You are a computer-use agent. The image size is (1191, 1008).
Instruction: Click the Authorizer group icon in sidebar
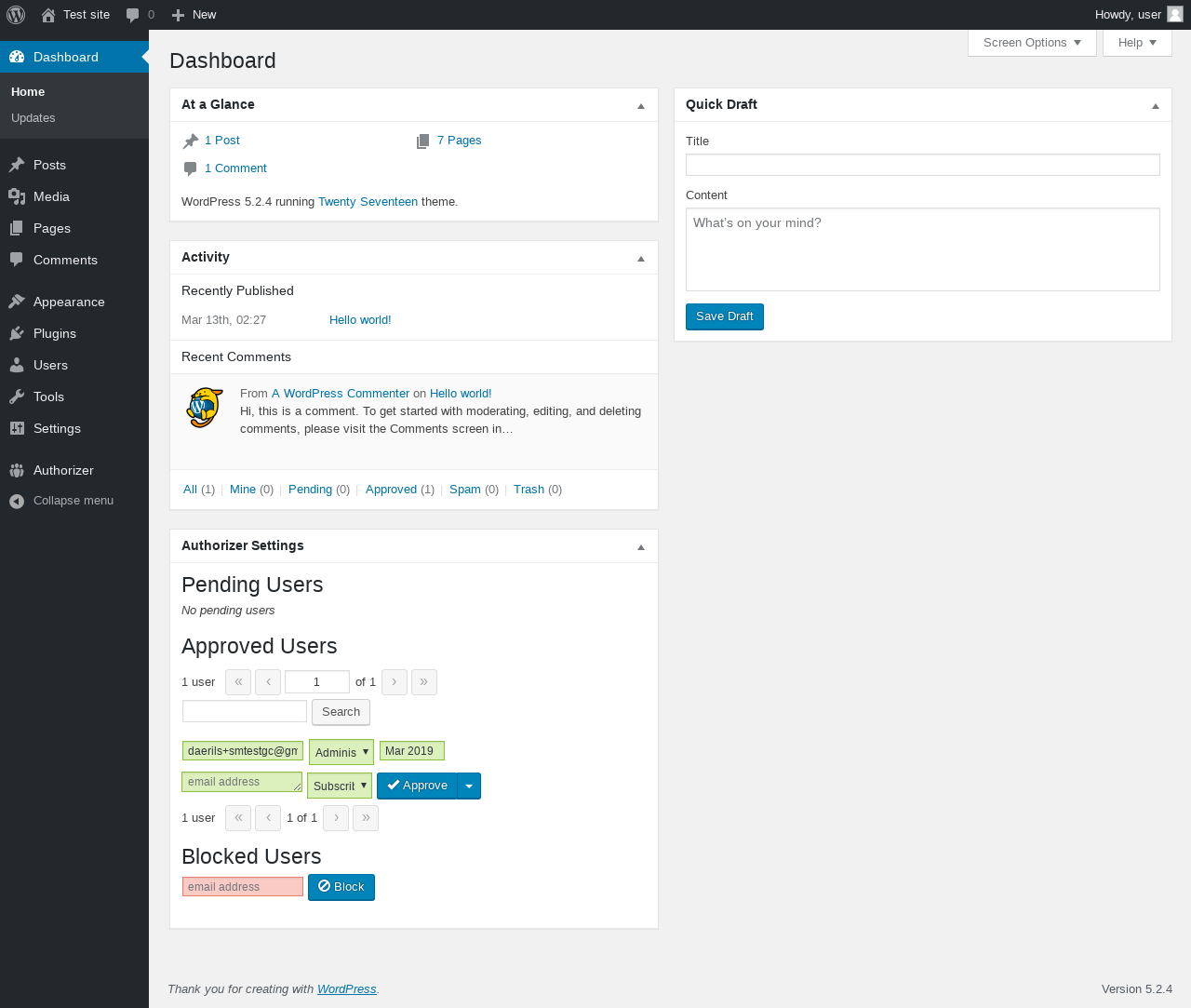tap(17, 470)
